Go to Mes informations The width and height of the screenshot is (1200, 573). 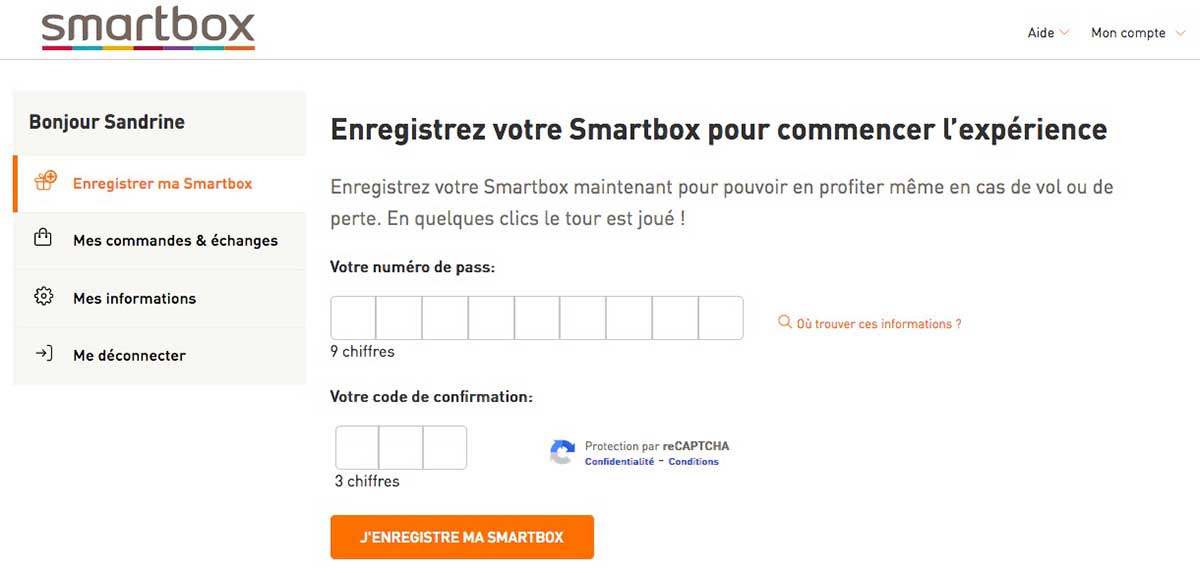pos(134,298)
